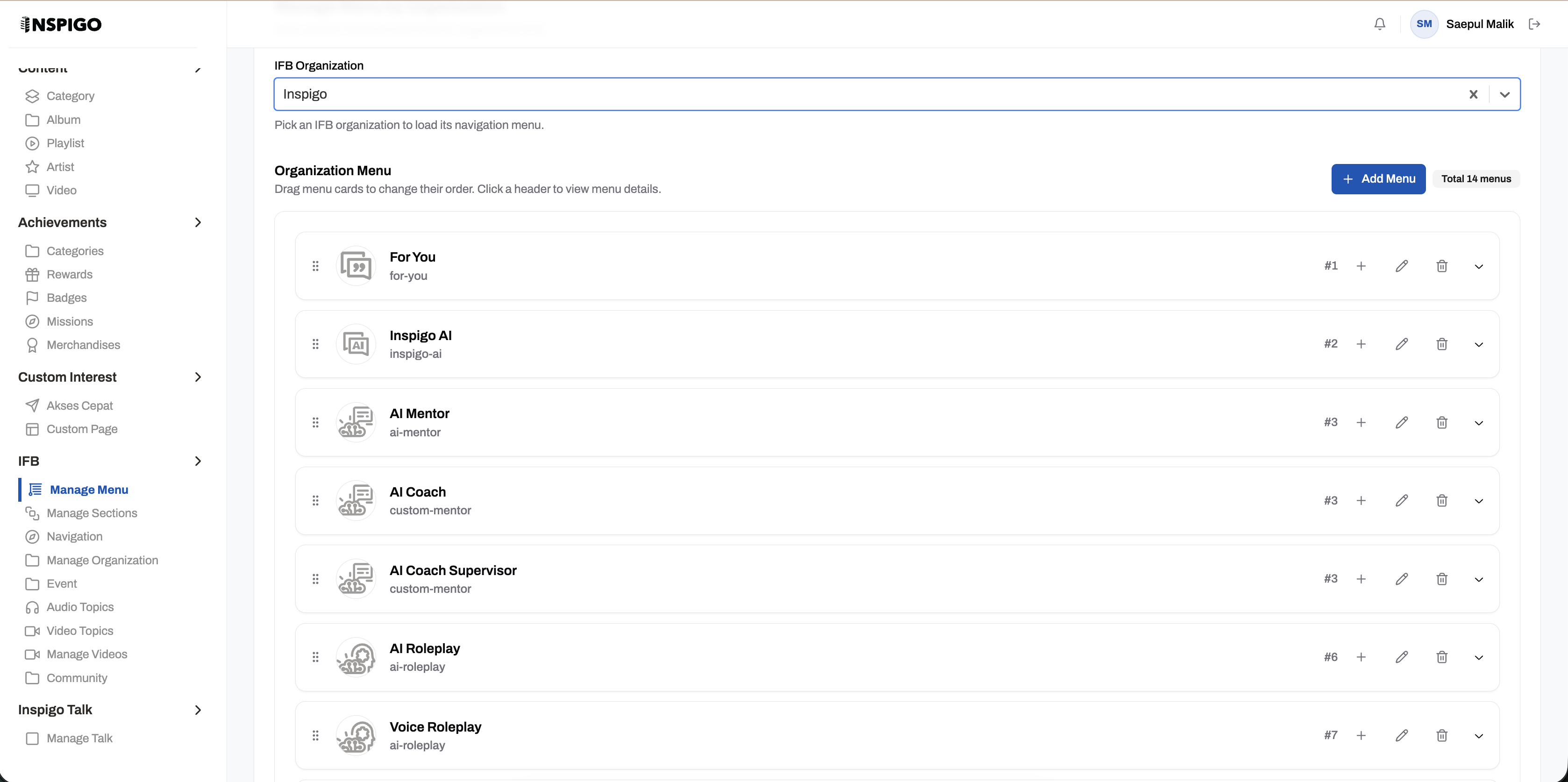Viewport: 1568px width, 782px height.
Task: Open Manage Videos
Action: tap(76, 655)
